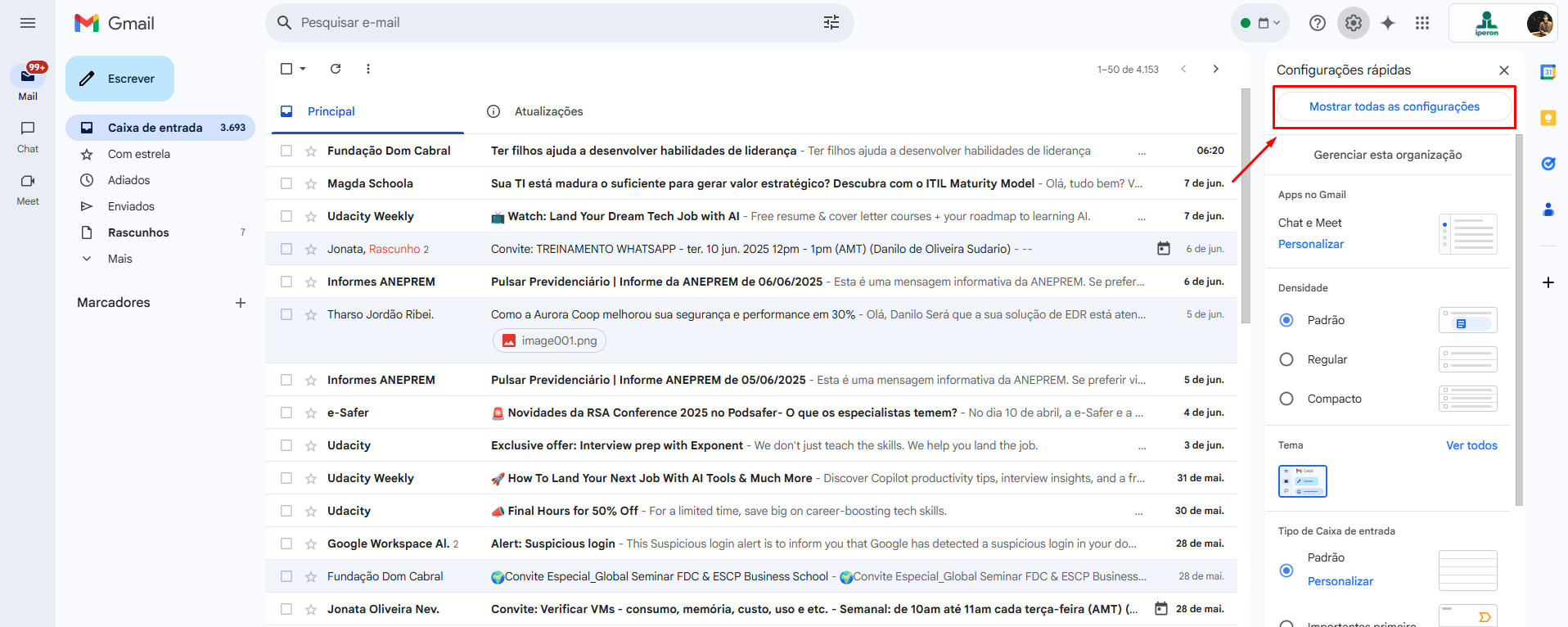This screenshot has width=1568, height=627.
Task: Open the more options three-dot menu
Action: [368, 69]
